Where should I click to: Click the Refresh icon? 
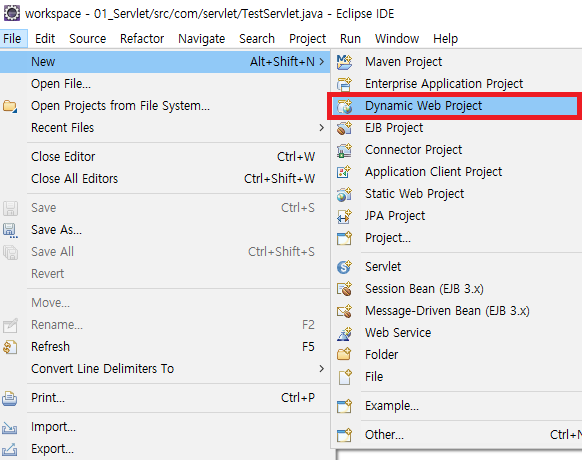point(10,347)
